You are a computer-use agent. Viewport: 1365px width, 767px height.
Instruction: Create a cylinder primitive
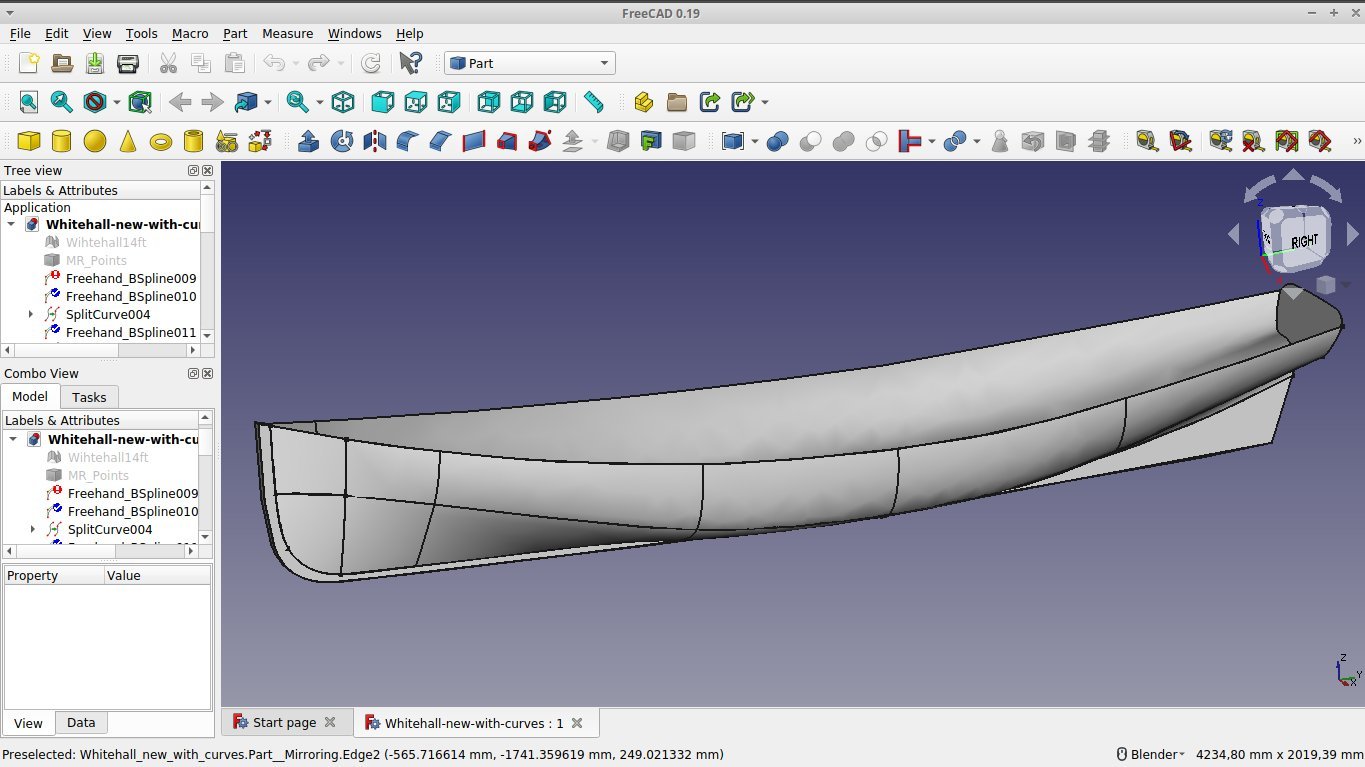(62, 141)
